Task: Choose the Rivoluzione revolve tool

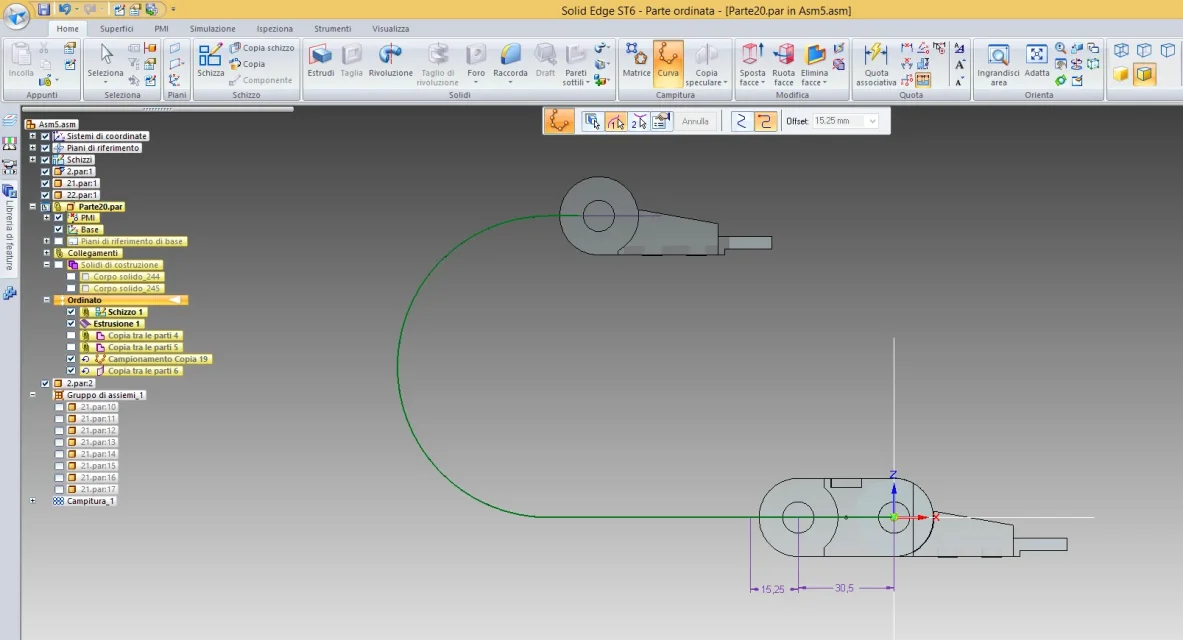Action: click(390, 60)
